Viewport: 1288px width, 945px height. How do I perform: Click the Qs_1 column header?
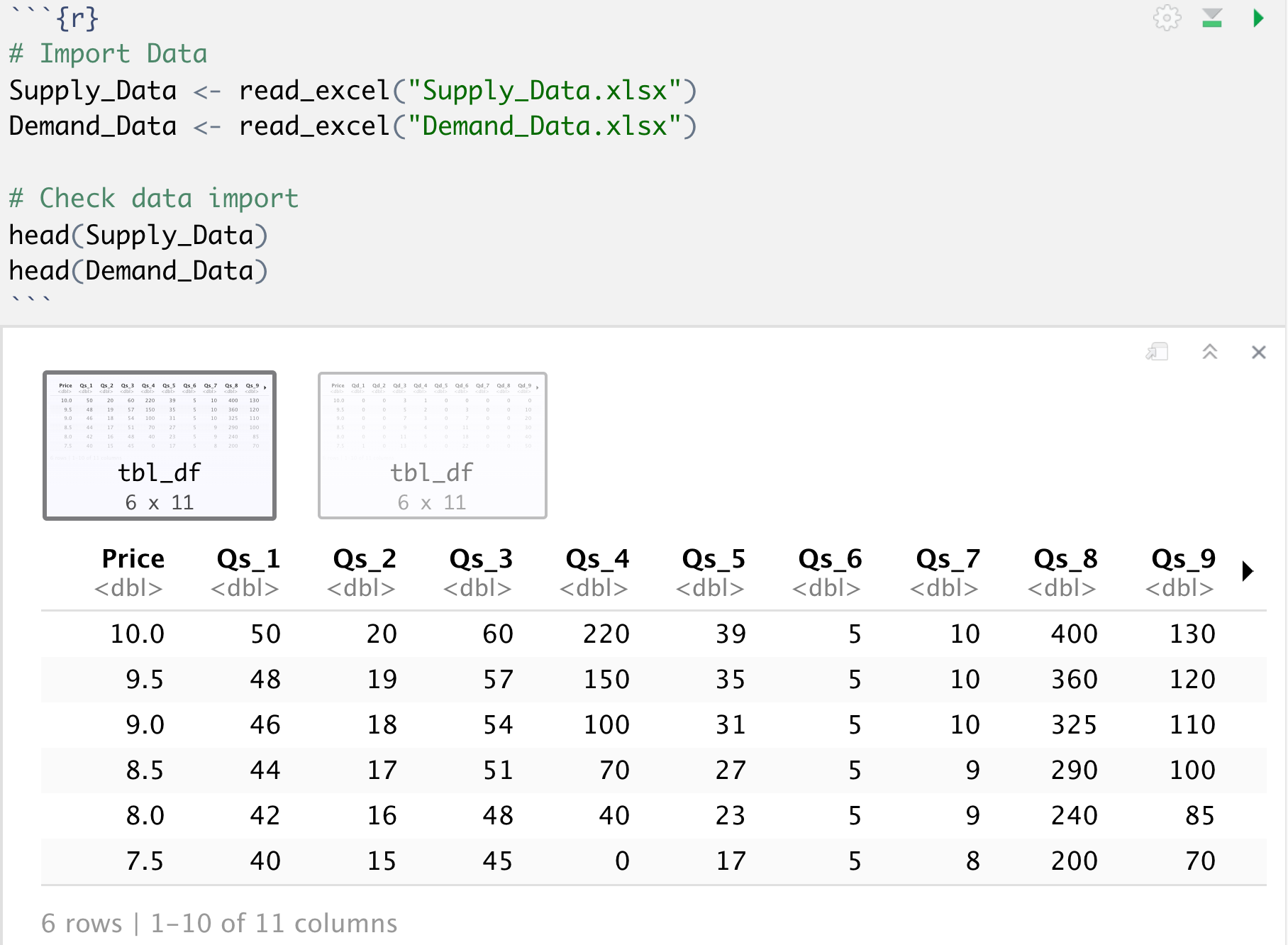point(248,559)
